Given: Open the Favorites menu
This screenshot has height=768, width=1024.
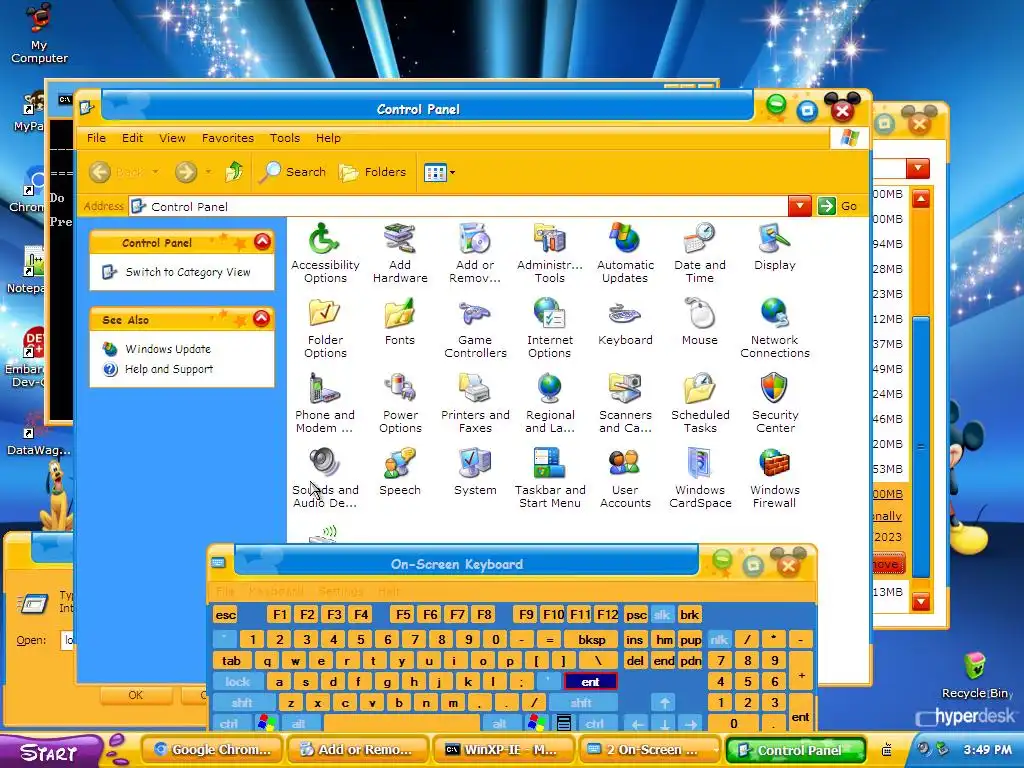Looking at the screenshot, I should 228,138.
